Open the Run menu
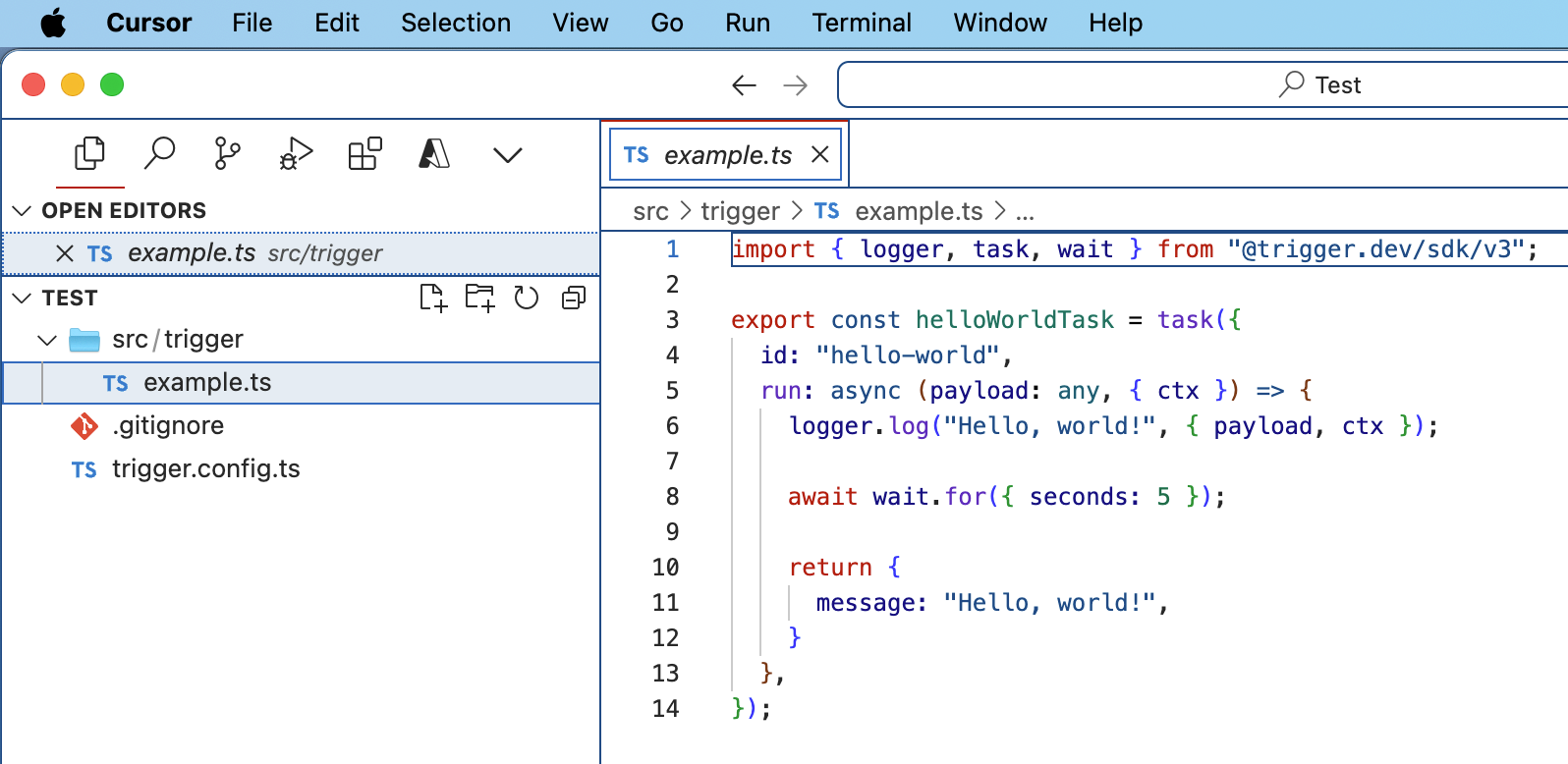Screen dimensions: 1568x764 point(748,23)
